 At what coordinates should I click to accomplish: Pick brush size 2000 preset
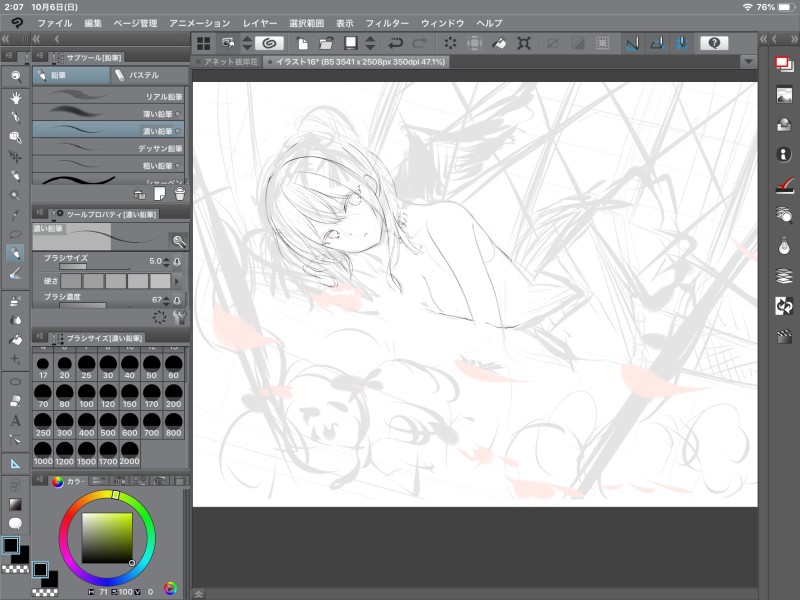130,453
